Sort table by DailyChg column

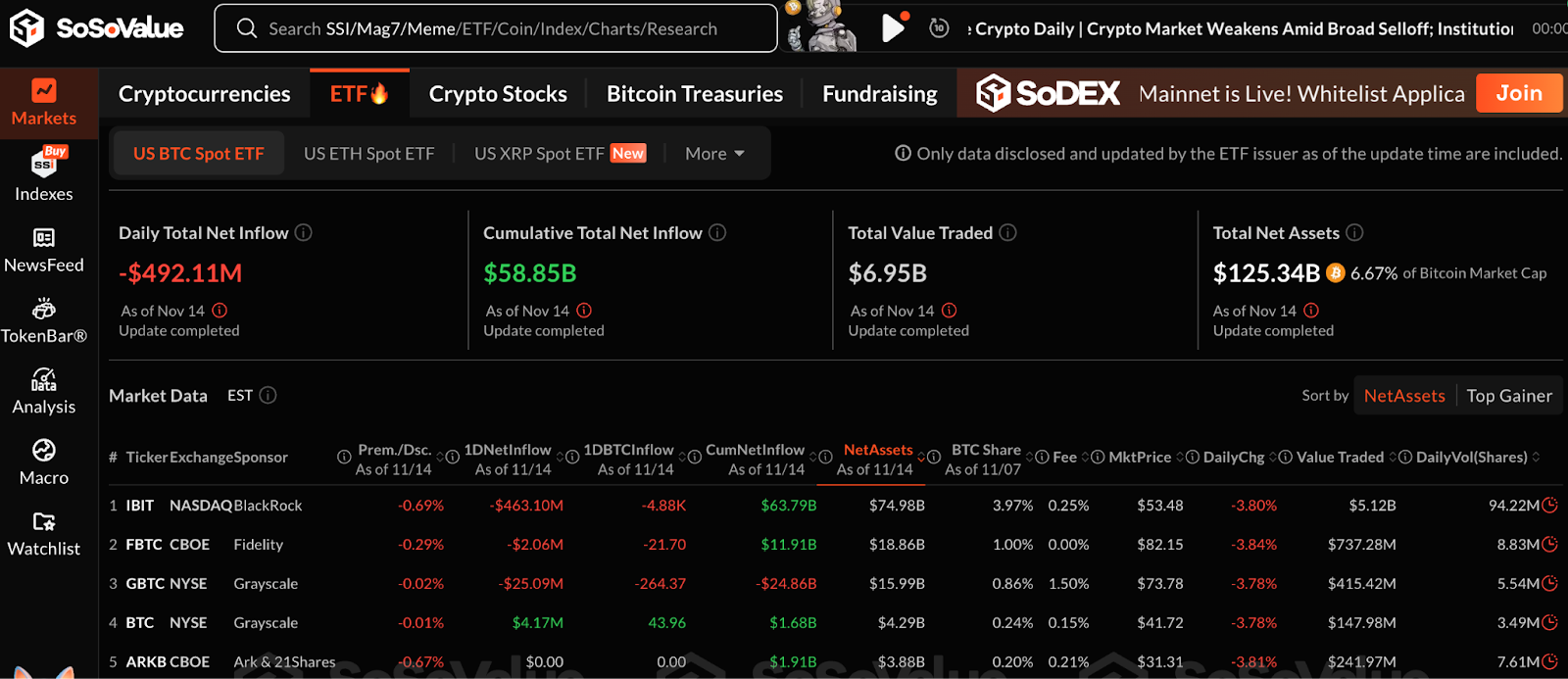pos(1275,458)
